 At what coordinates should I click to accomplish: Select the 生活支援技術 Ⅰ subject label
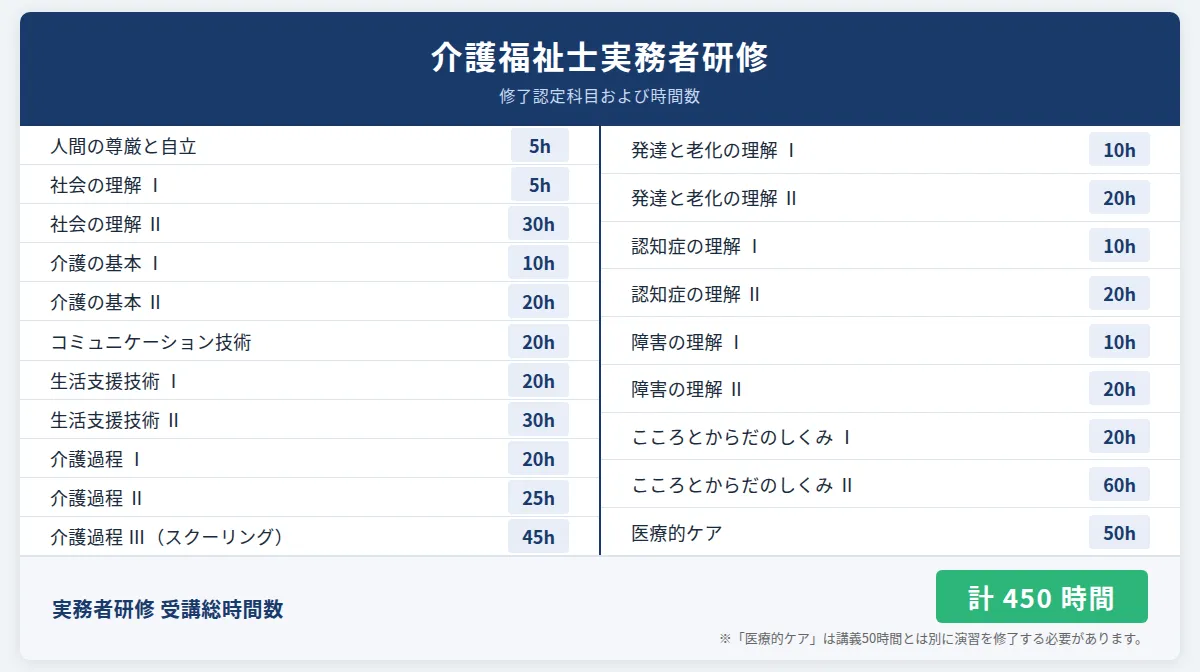[114, 381]
